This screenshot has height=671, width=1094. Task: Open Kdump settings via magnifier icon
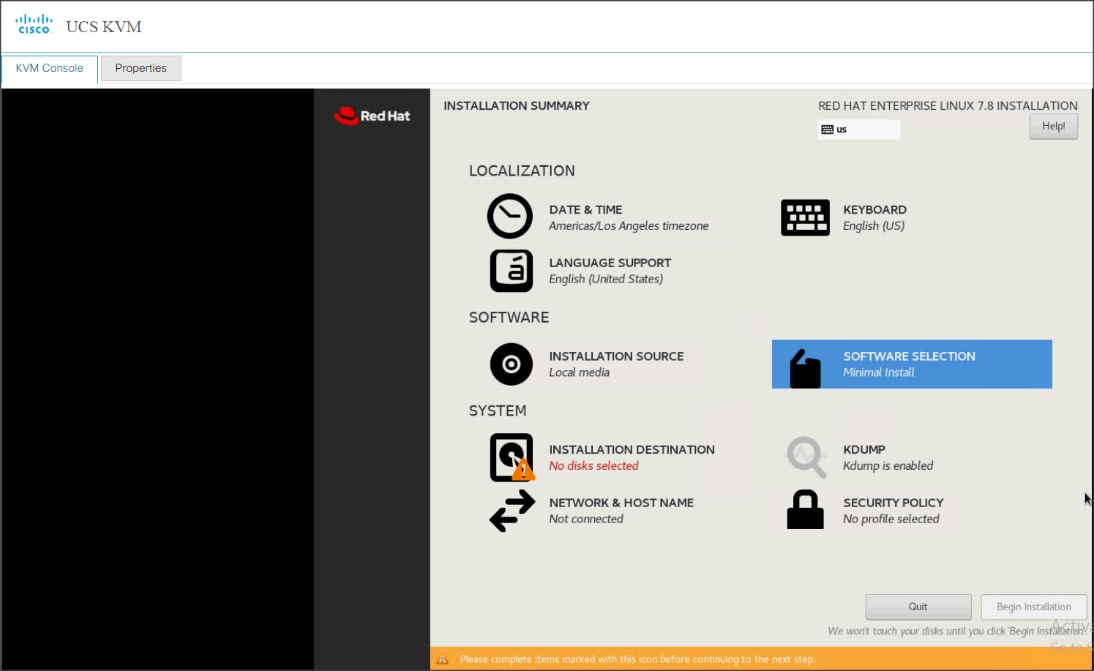click(805, 457)
